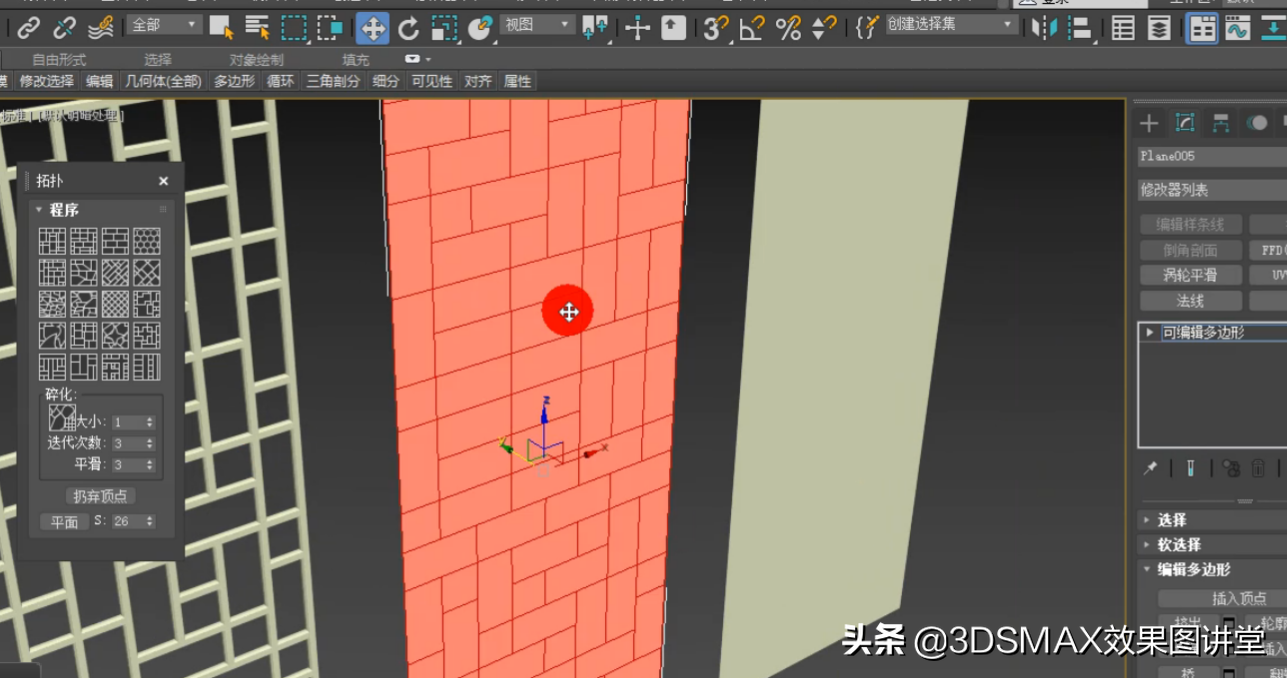Open the 可见性 ribbon panel
Image resolution: width=1287 pixels, height=678 pixels.
tap(432, 81)
